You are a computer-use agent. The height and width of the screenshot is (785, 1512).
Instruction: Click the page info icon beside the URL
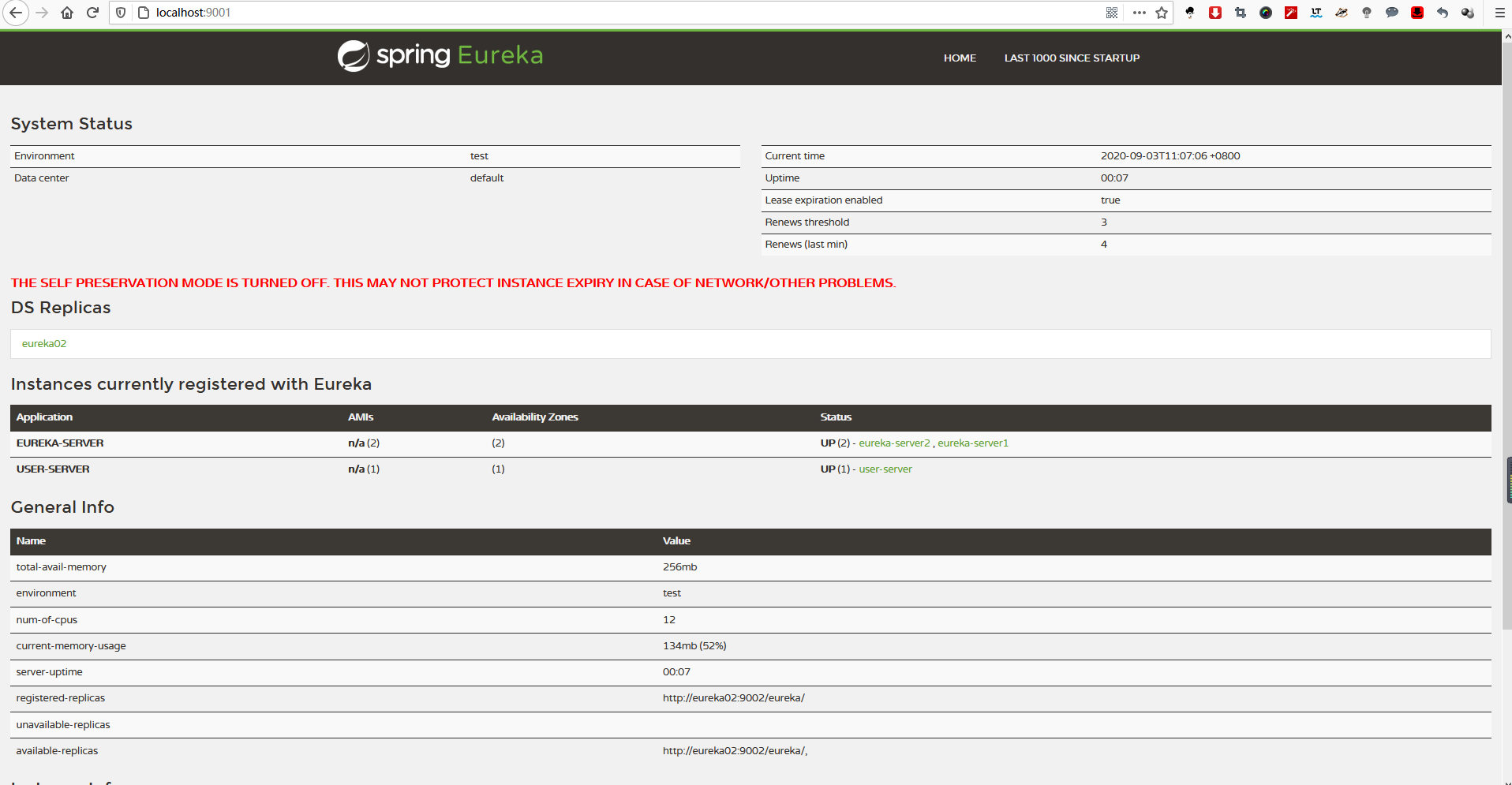(144, 13)
